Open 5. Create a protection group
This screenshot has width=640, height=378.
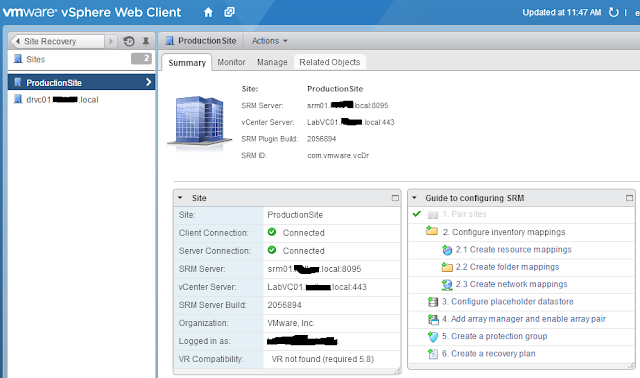pos(495,336)
